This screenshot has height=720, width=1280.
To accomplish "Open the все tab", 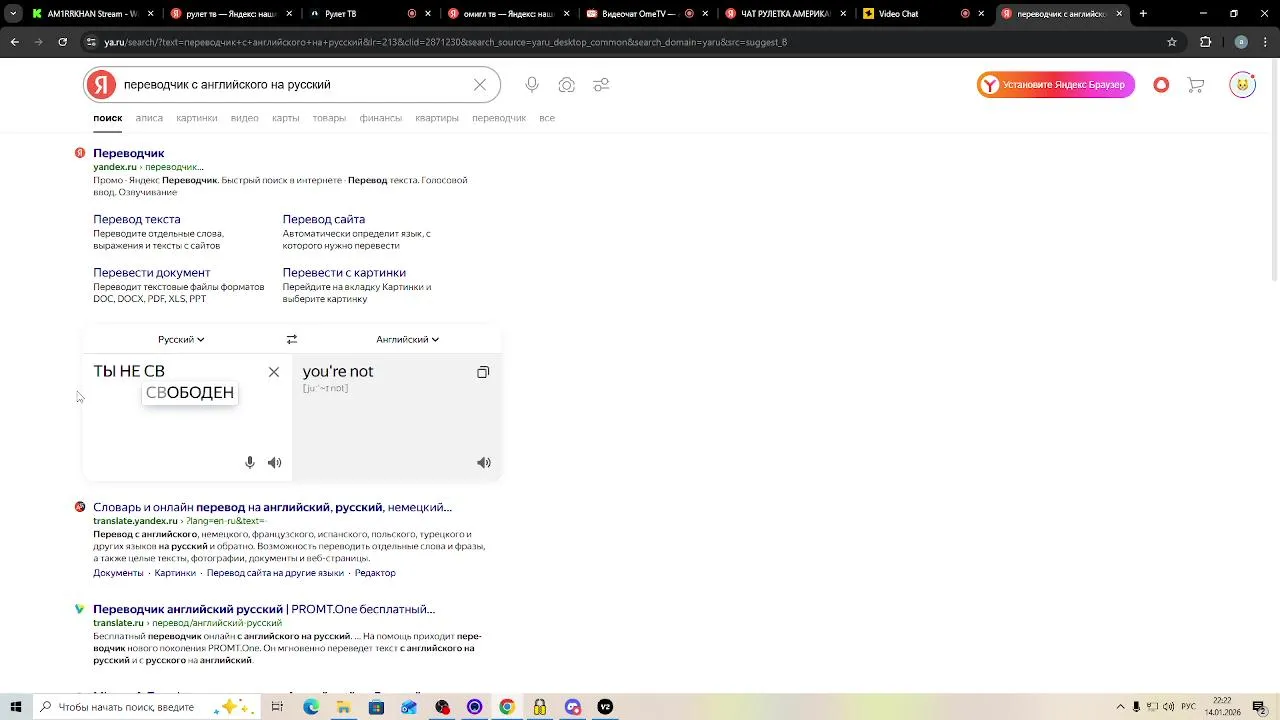I will [x=547, y=118].
